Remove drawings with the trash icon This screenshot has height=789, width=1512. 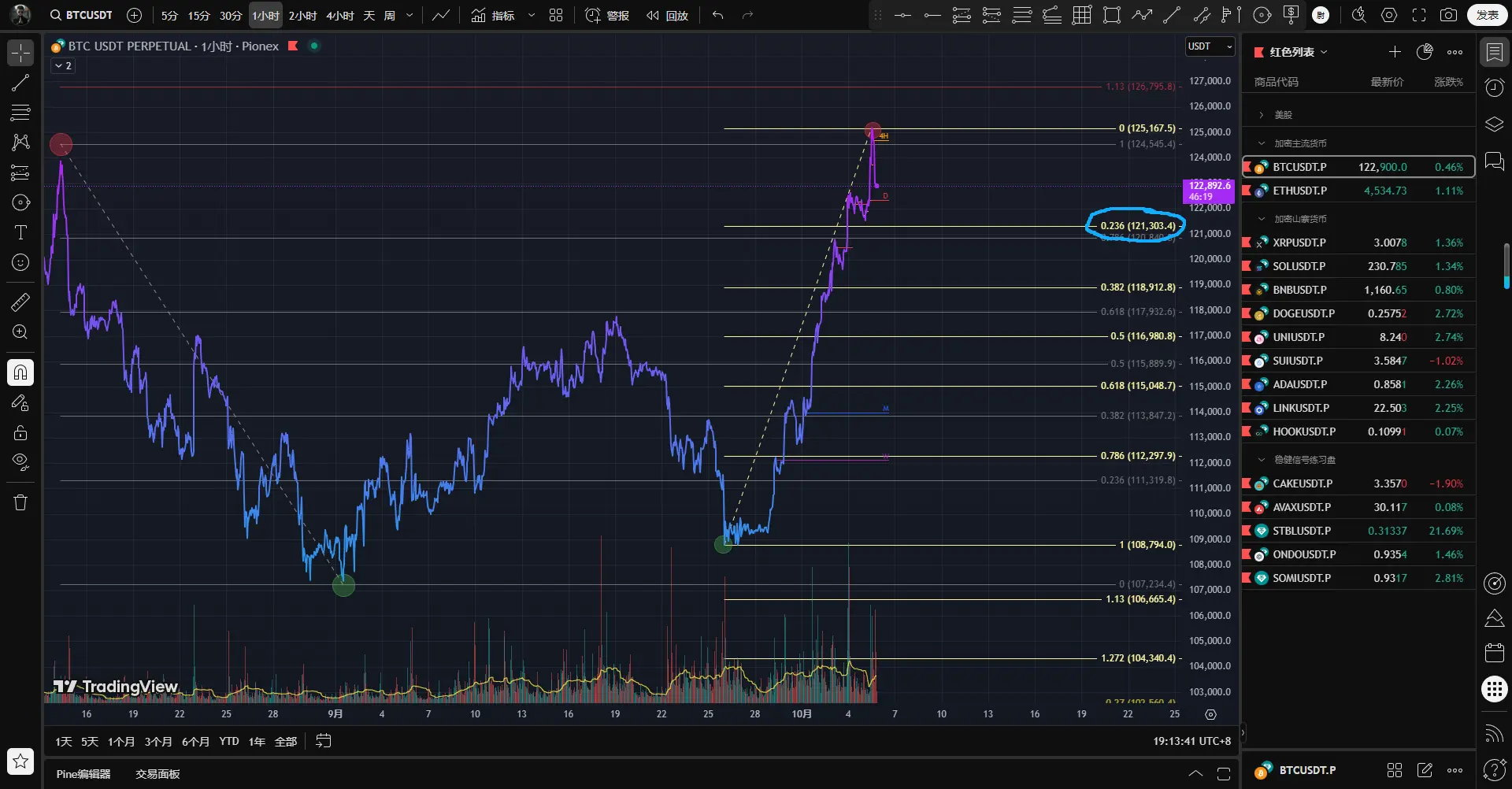pyautogui.click(x=20, y=502)
